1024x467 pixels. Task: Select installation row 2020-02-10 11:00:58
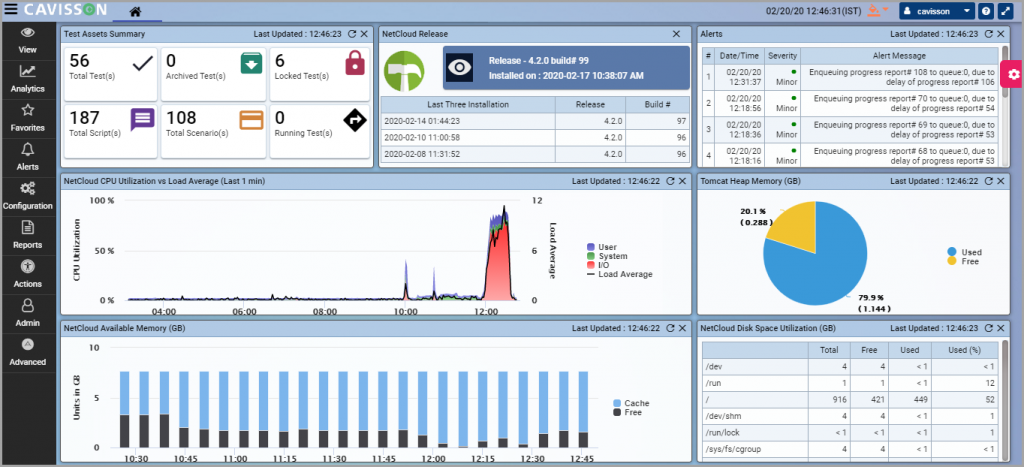click(535, 137)
